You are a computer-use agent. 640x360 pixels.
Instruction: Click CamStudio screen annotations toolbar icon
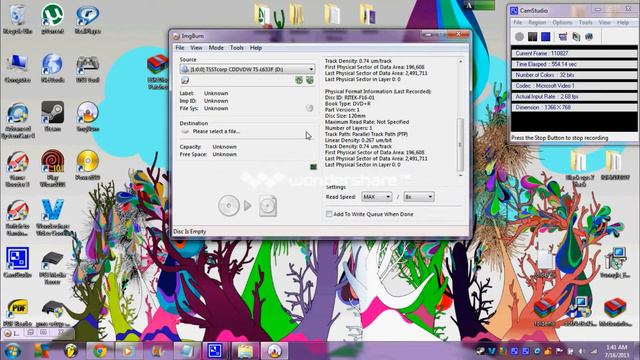tap(576, 37)
